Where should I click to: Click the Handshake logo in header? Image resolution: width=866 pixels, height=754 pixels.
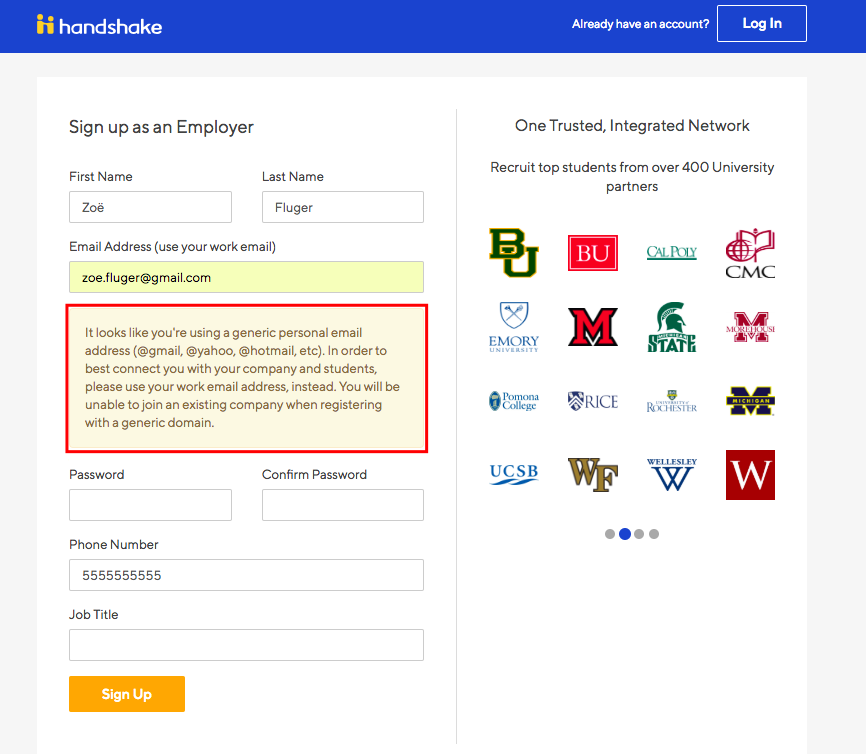click(x=99, y=25)
